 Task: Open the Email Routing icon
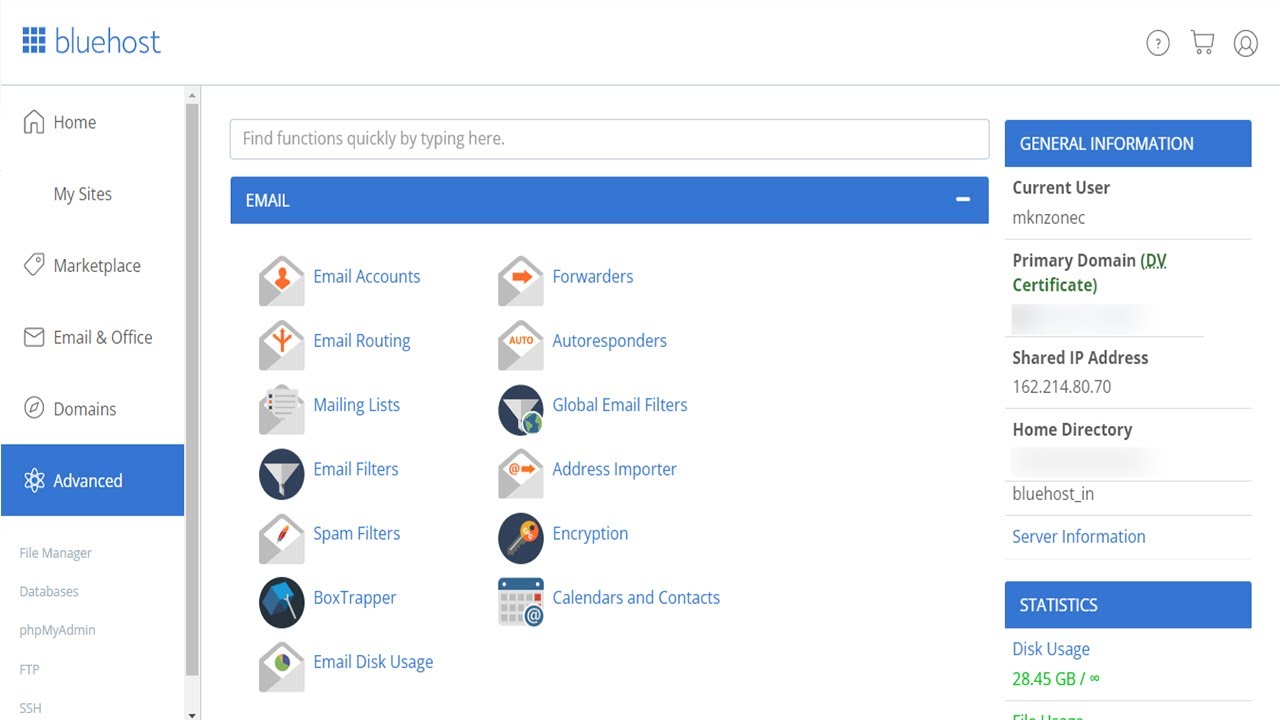tap(282, 345)
